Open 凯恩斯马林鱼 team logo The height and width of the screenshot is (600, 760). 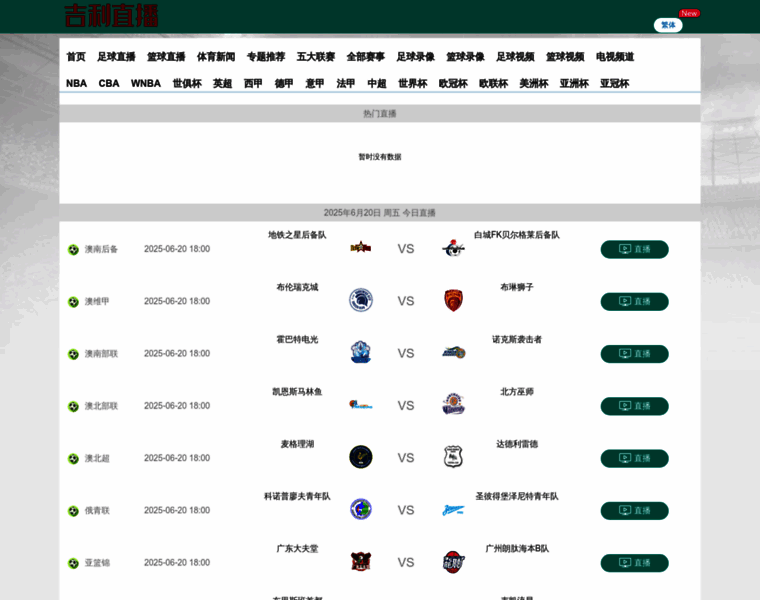361,404
